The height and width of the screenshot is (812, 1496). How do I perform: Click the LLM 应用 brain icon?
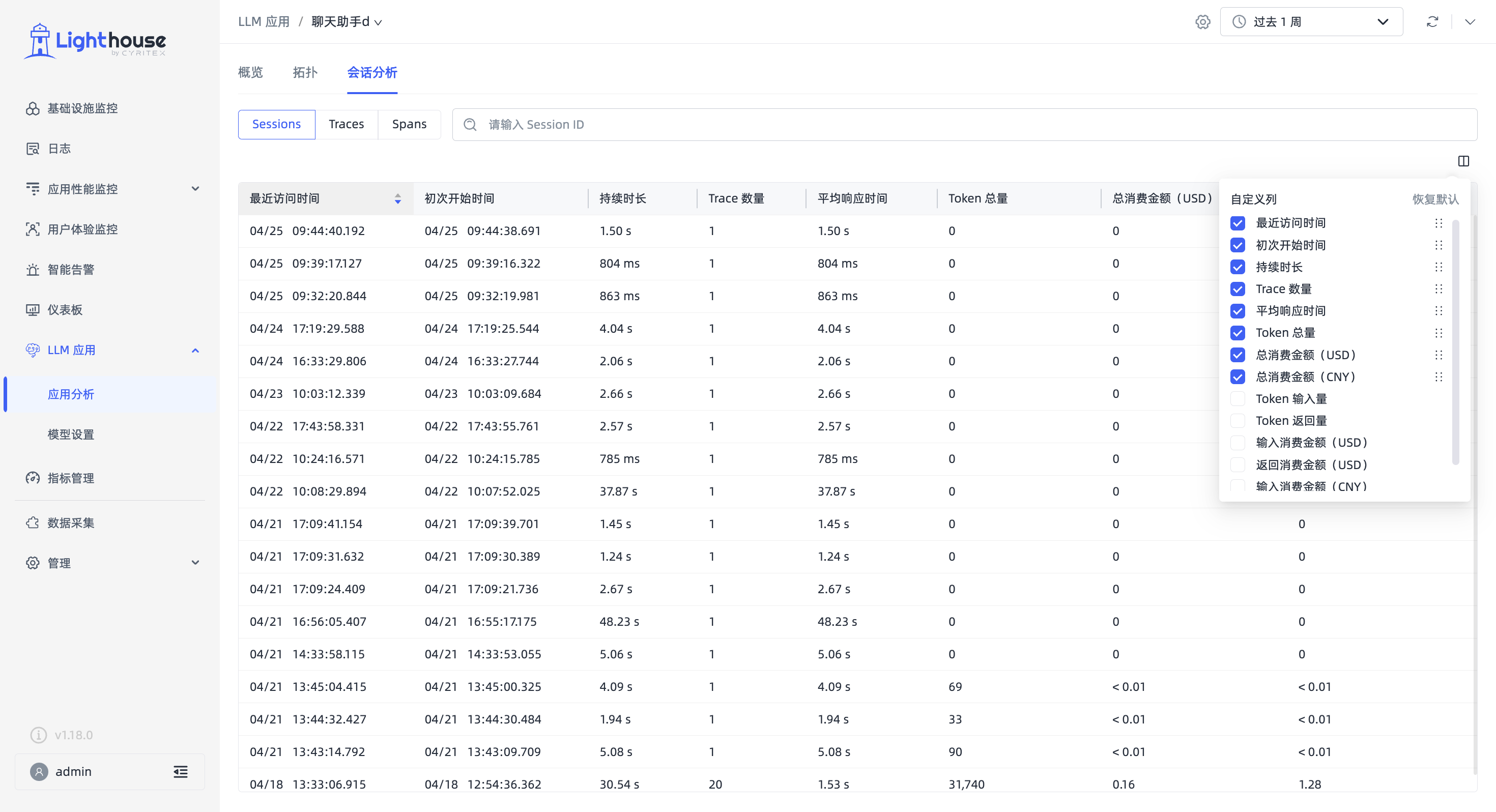pyautogui.click(x=33, y=350)
